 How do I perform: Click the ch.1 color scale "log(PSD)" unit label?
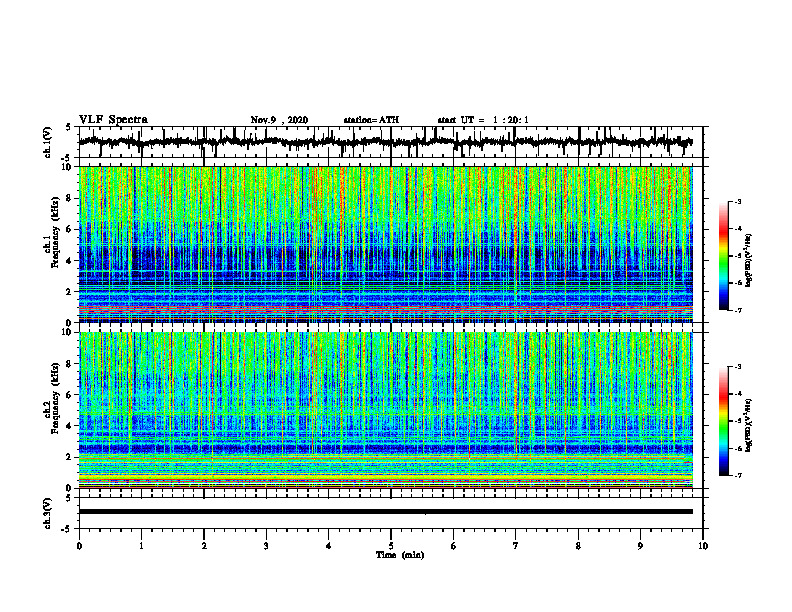point(750,260)
